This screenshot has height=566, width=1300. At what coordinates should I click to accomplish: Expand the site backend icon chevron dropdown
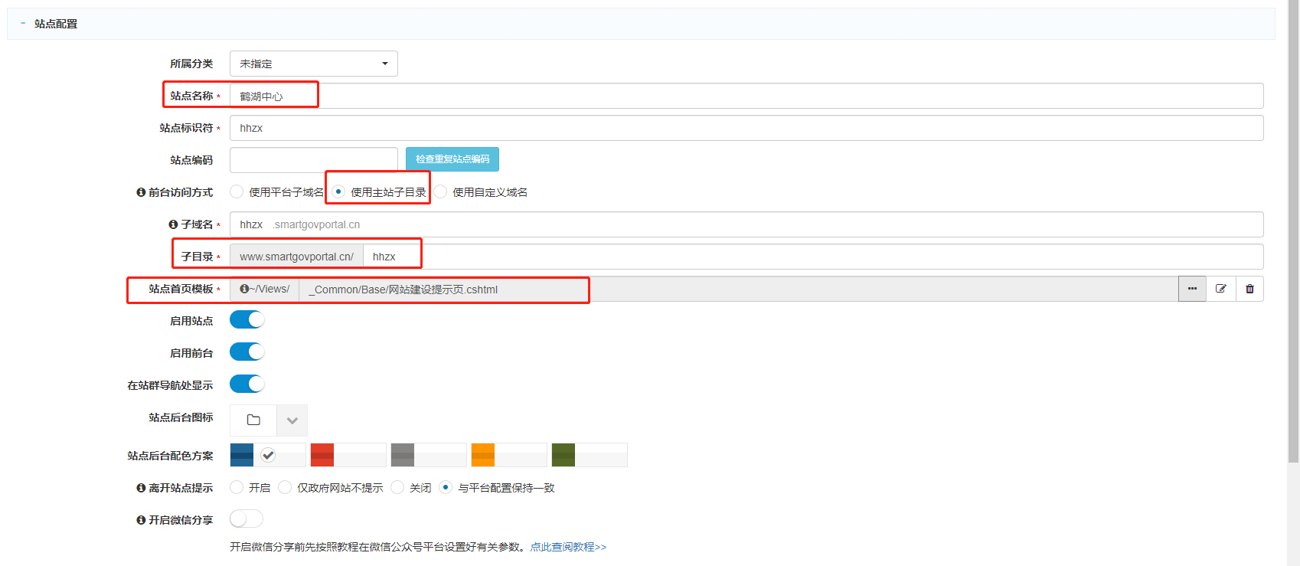(292, 420)
